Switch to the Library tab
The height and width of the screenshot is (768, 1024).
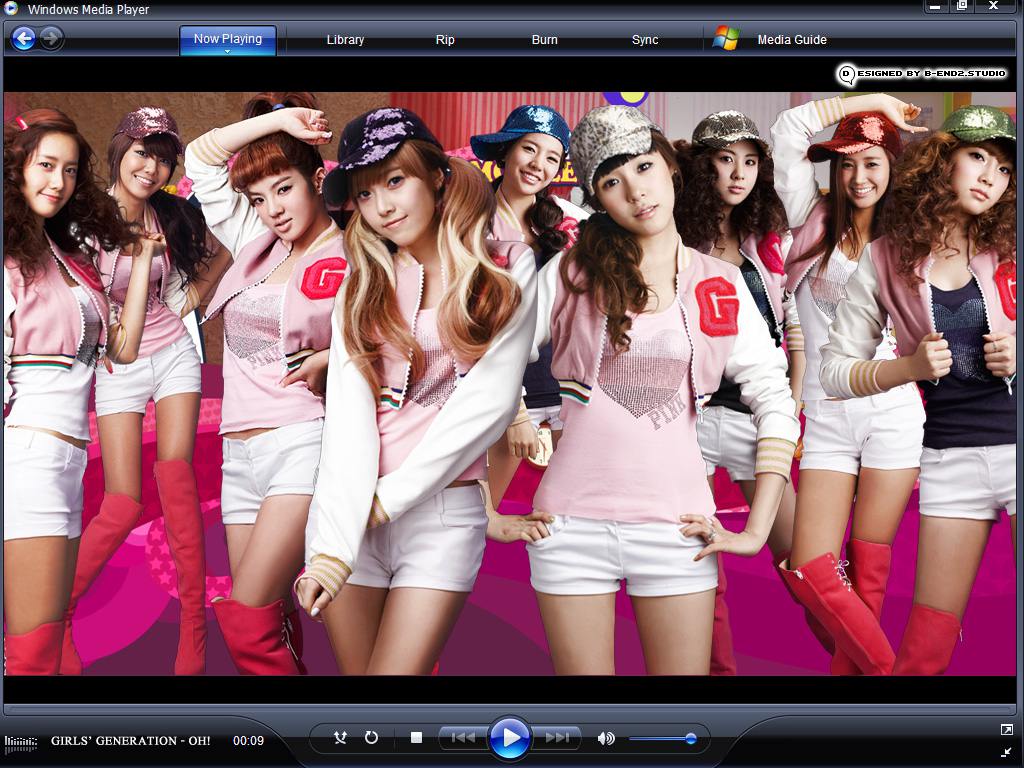(345, 40)
